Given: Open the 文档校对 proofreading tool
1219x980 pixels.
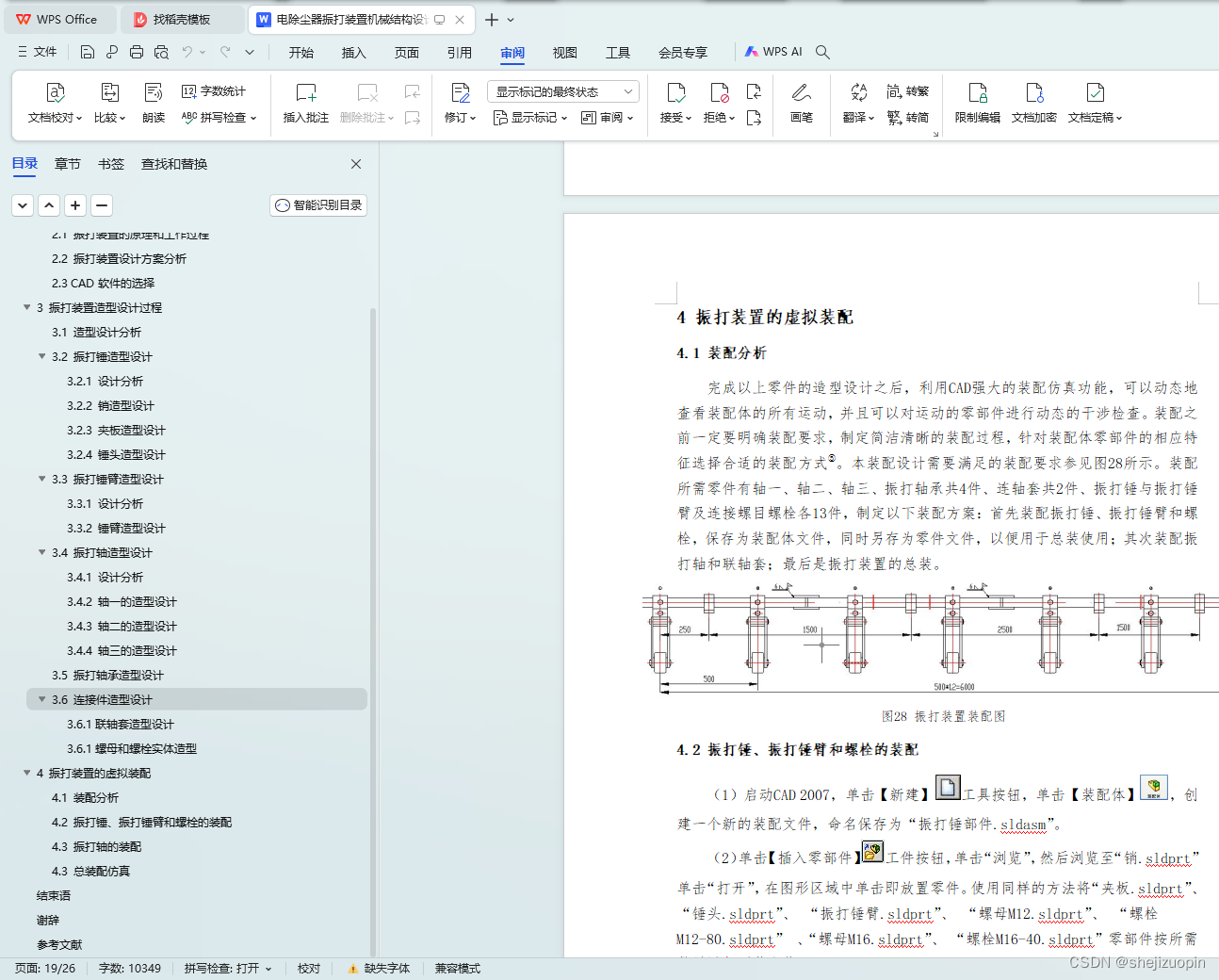Looking at the screenshot, I should click(56, 103).
